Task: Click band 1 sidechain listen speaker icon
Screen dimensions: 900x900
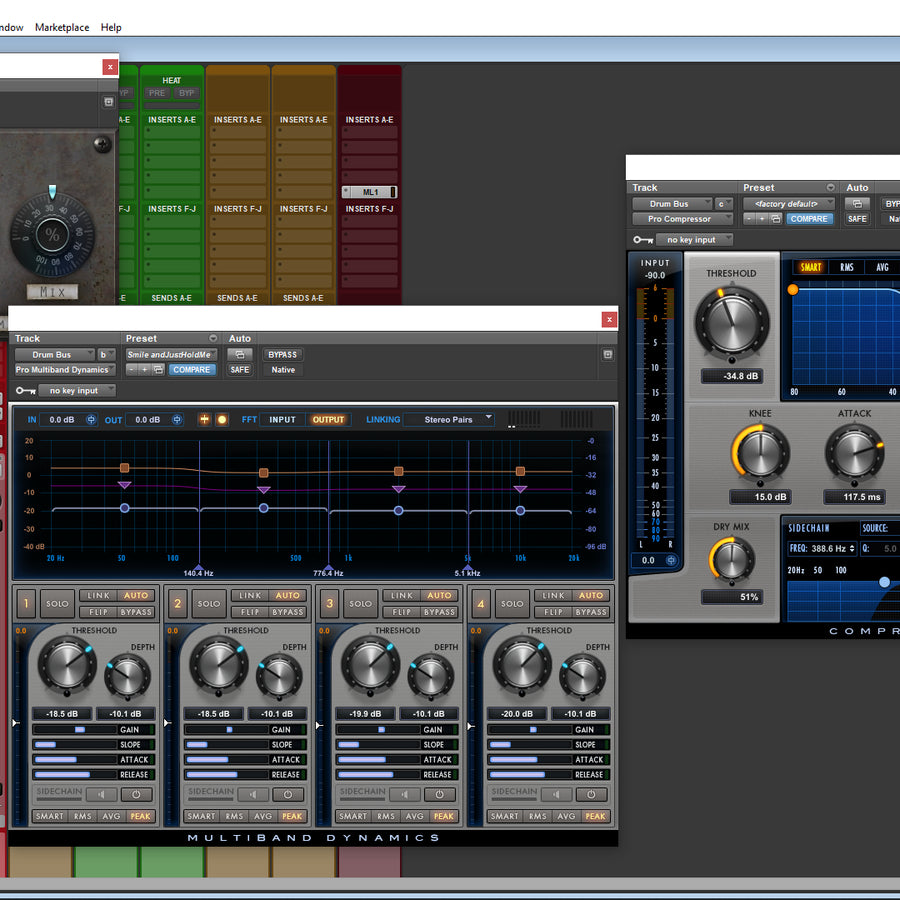Action: (100, 795)
